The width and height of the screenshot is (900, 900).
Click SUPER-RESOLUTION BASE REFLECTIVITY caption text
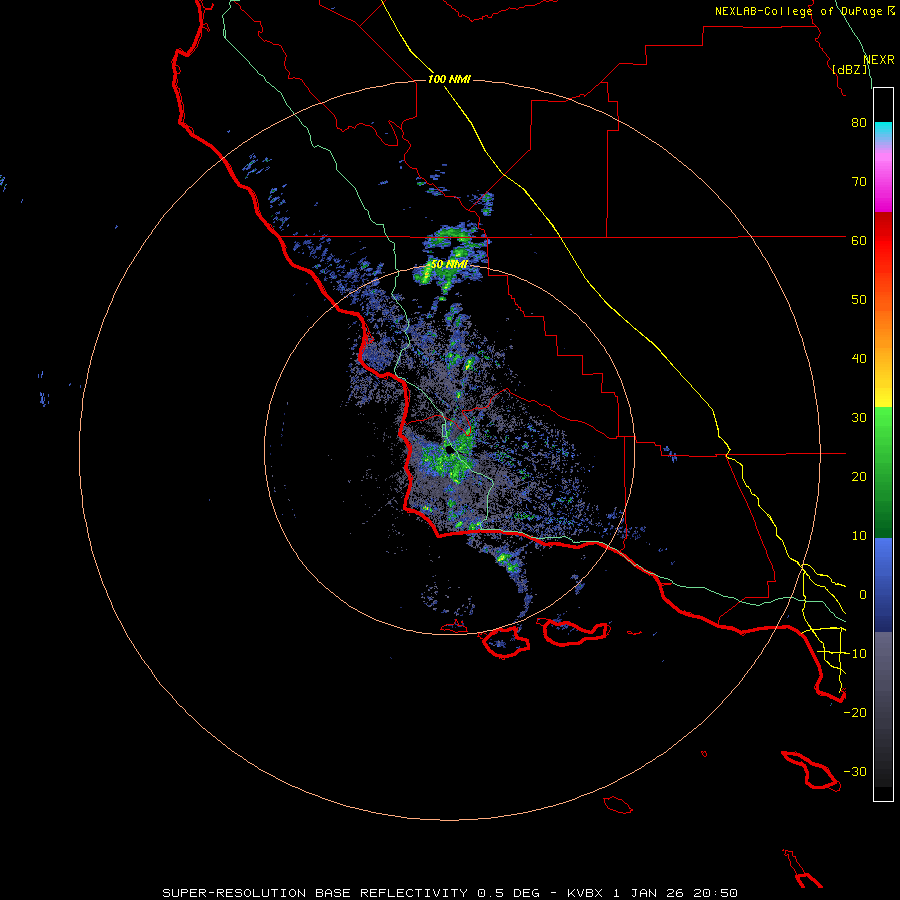click(315, 893)
